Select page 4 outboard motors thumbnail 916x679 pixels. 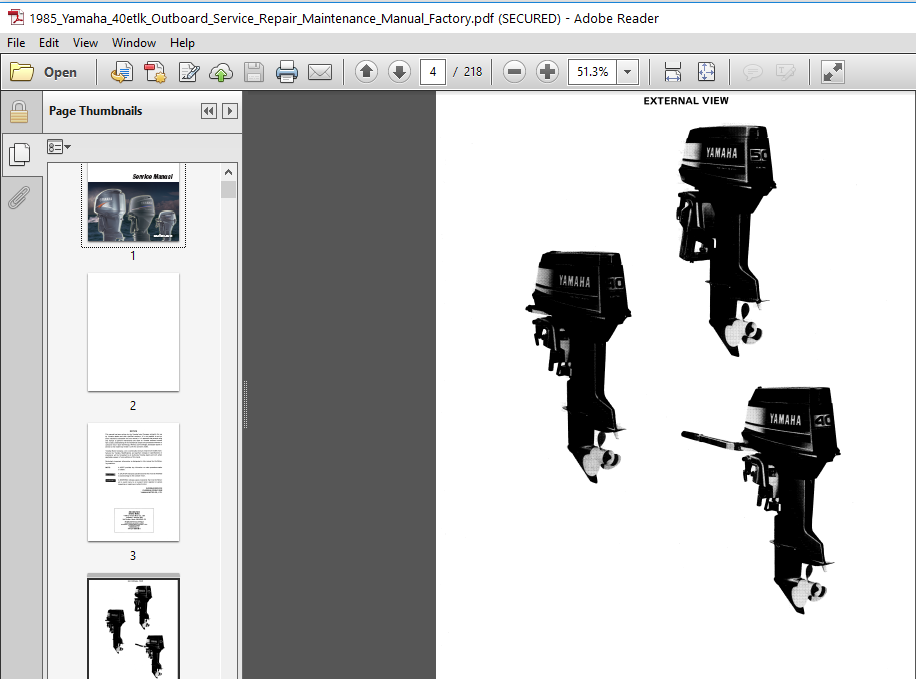[133, 626]
